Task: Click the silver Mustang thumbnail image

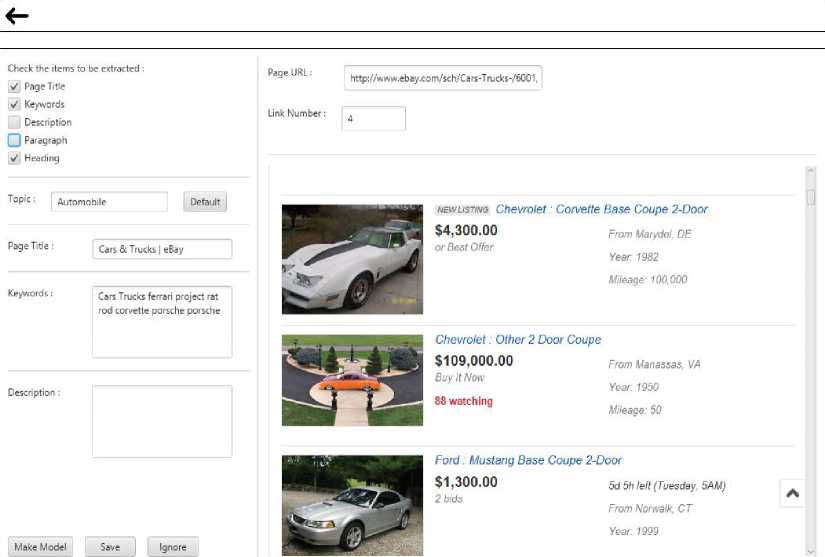Action: click(353, 505)
